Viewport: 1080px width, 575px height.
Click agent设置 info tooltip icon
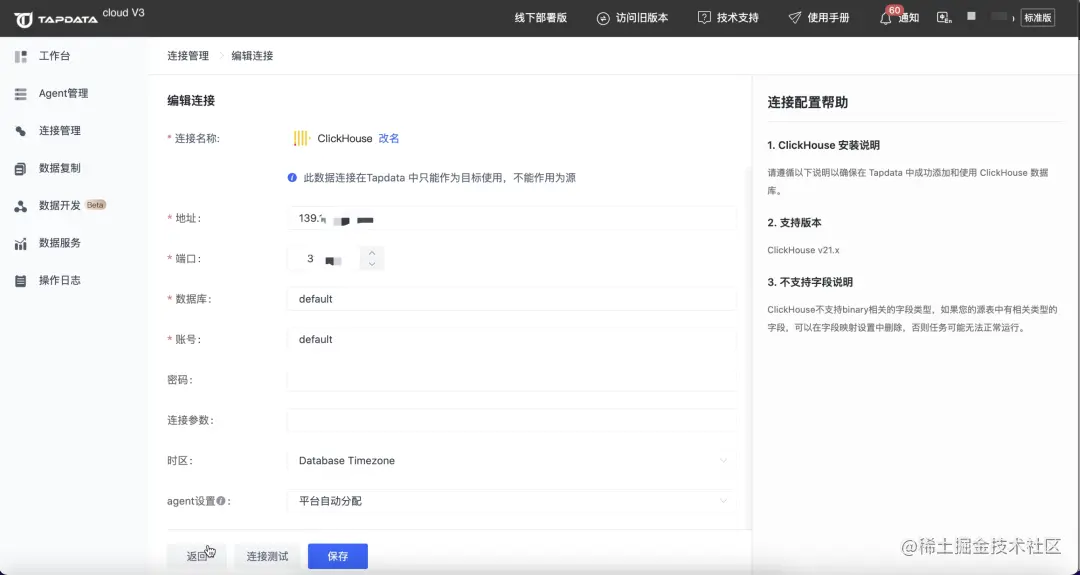tap(221, 501)
